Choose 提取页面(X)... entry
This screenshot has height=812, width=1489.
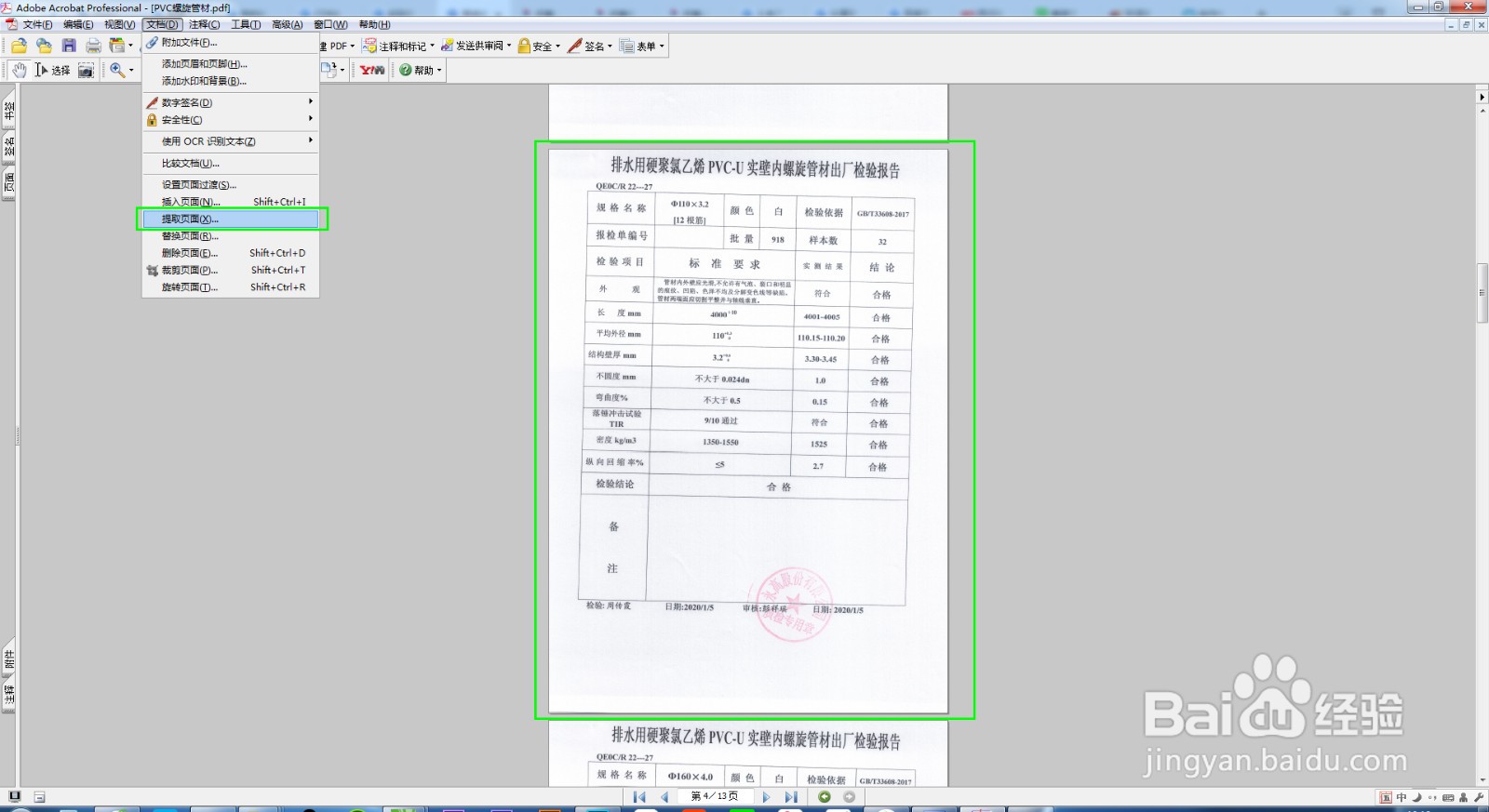point(230,219)
